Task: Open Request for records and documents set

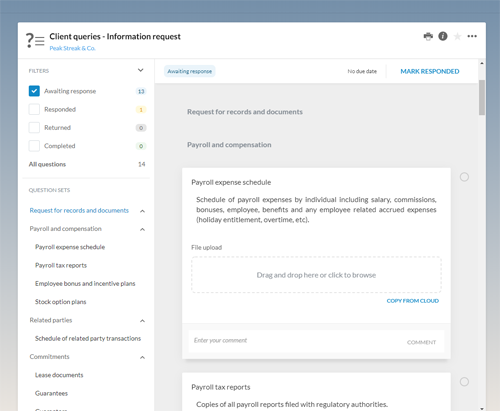Action: click(79, 211)
